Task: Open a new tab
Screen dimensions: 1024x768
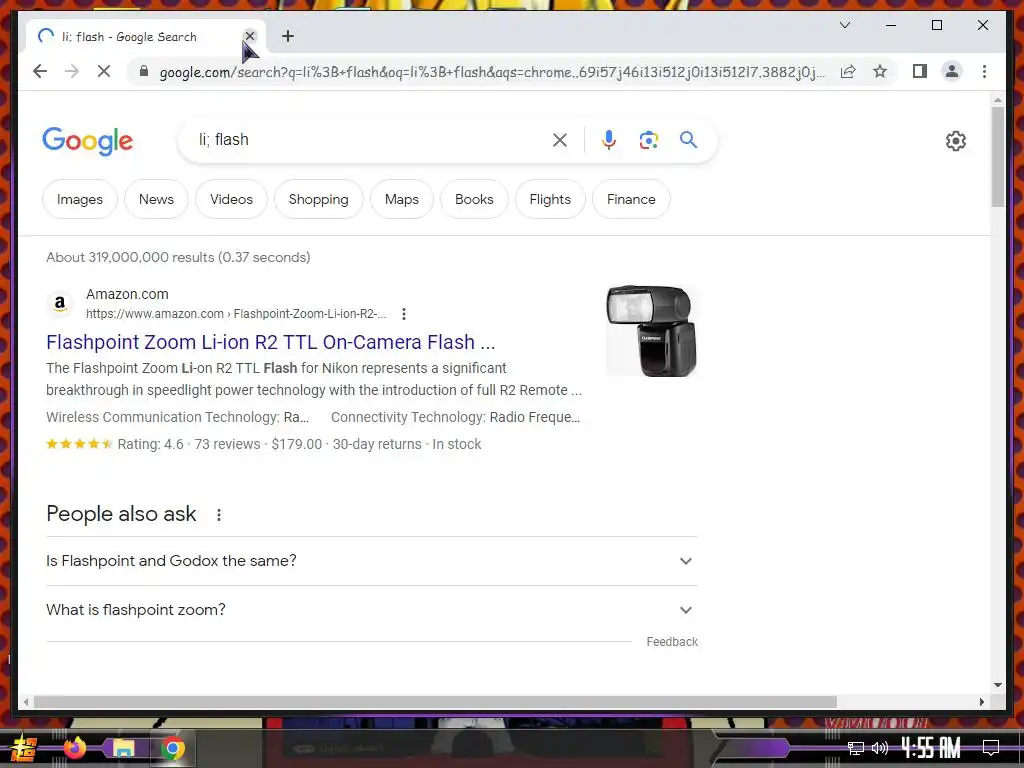Action: [288, 37]
